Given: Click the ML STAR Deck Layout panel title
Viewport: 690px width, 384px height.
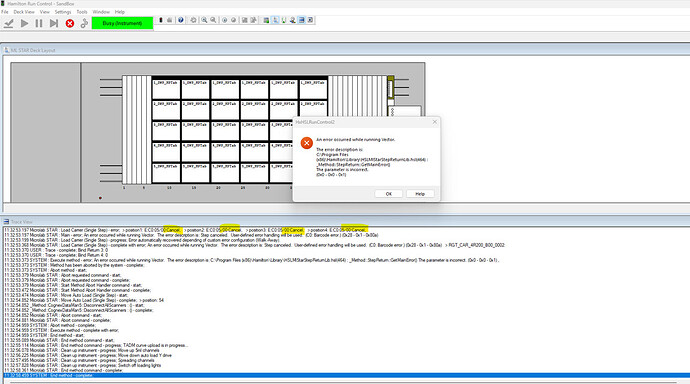Looking at the screenshot, I should click(33, 50).
